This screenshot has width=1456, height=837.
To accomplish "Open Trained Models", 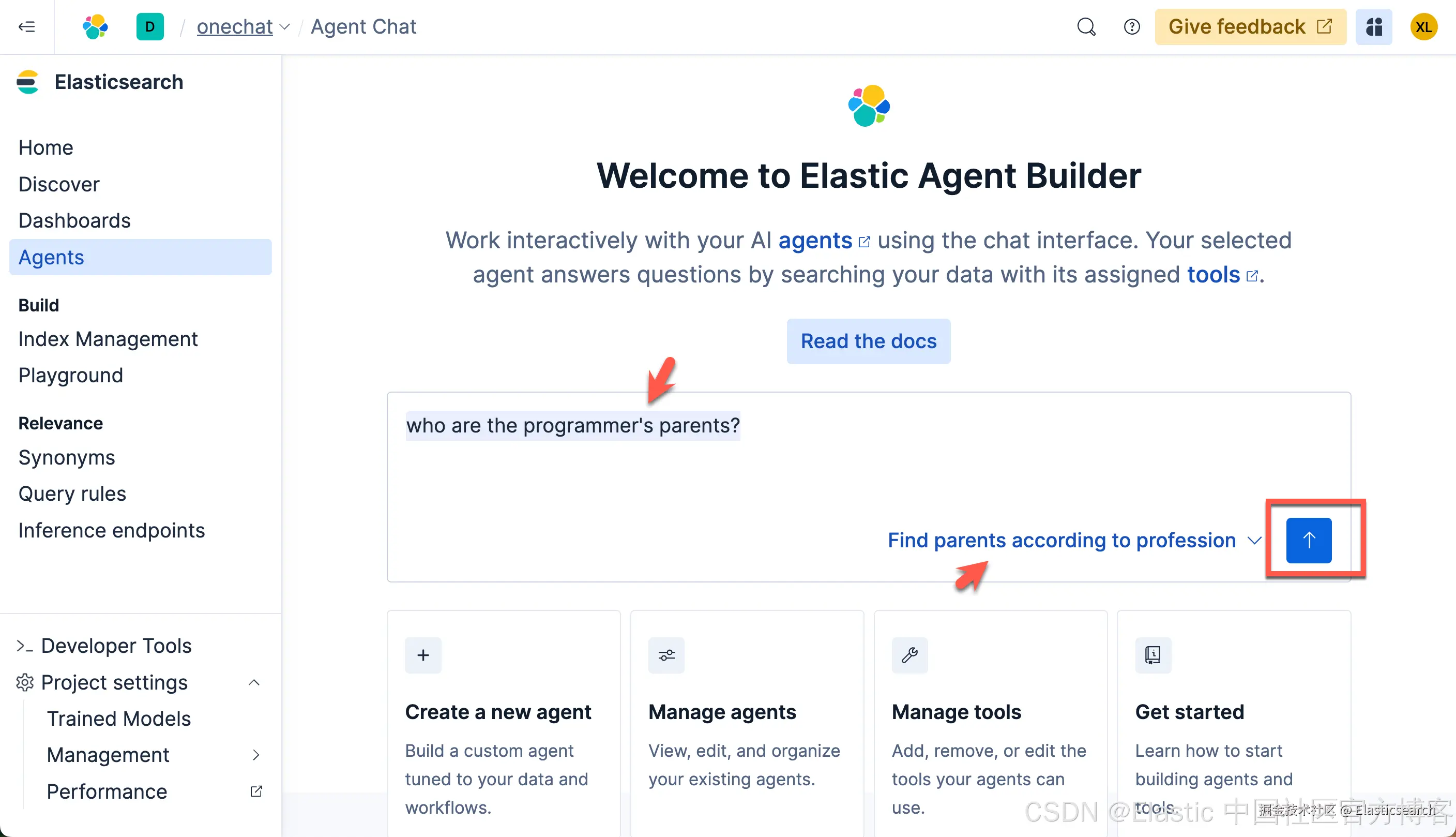I will point(118,719).
